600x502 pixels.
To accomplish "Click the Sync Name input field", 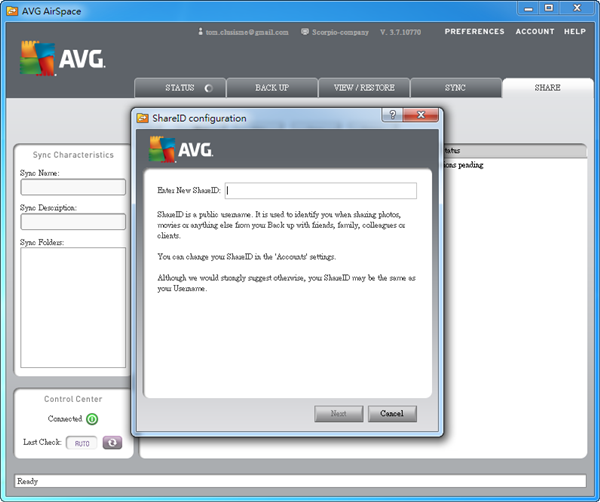I will tap(73, 187).
